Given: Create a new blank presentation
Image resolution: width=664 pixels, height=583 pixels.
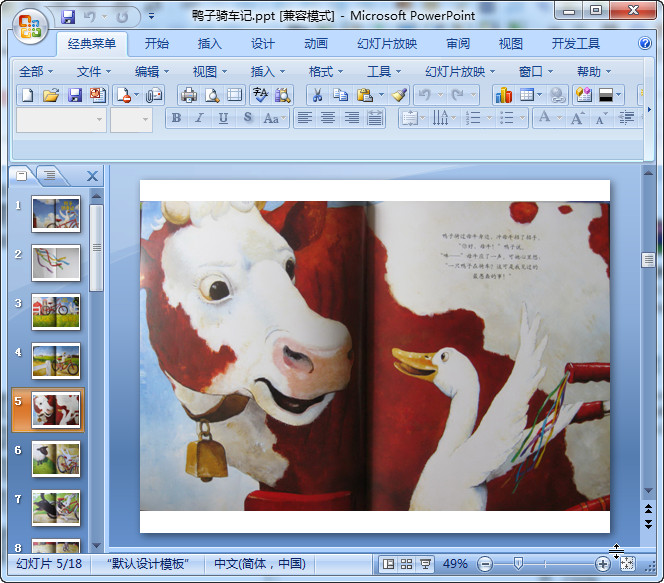Looking at the screenshot, I should coord(27,95).
